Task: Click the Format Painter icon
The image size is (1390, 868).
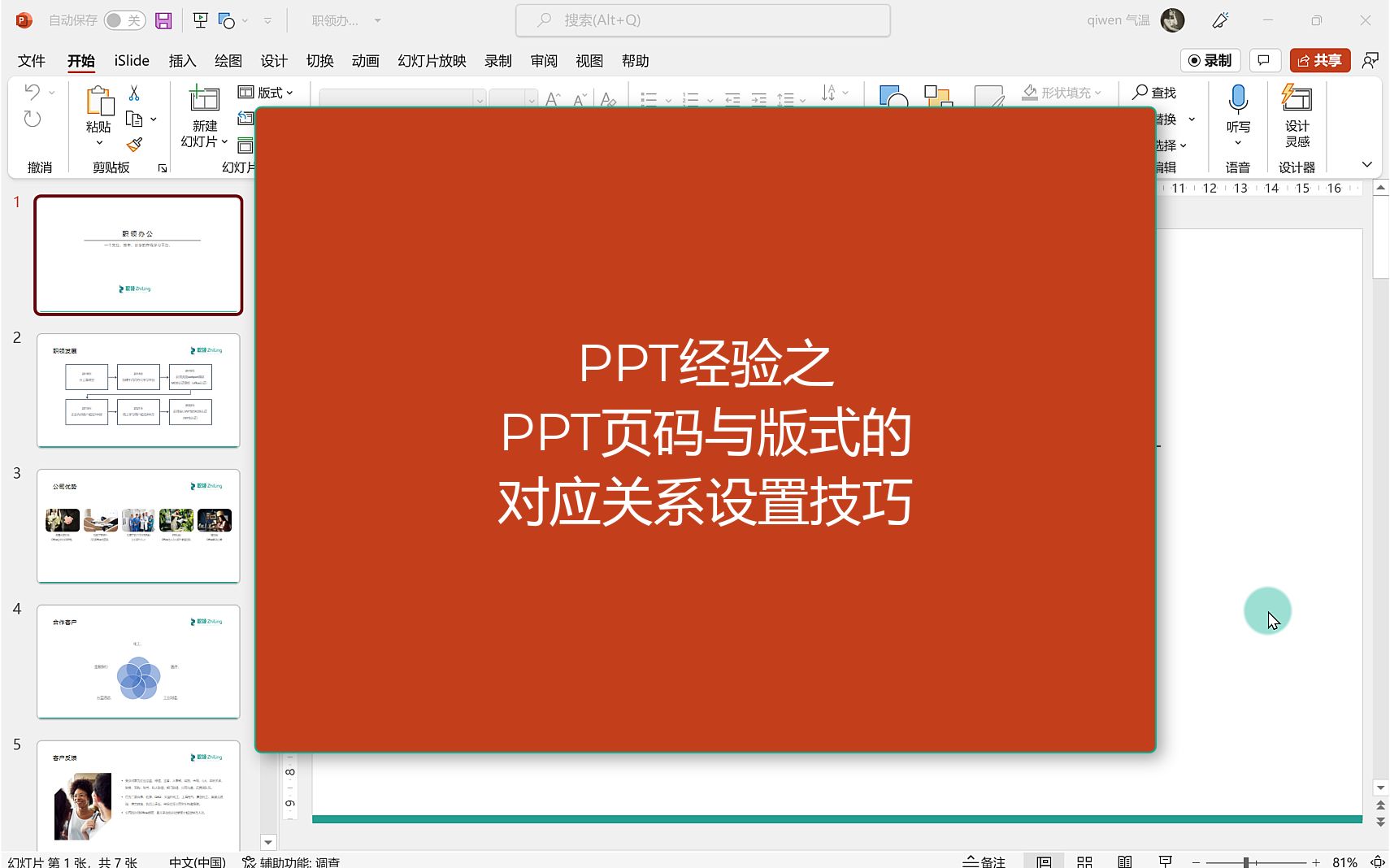Action: pos(133,144)
